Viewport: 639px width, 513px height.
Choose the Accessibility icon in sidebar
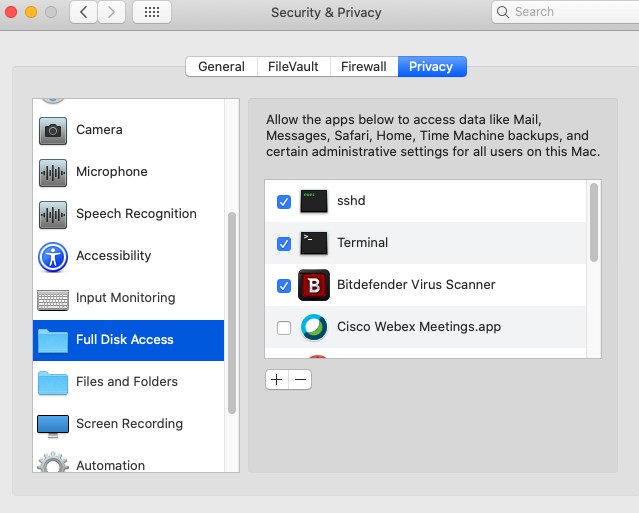(x=53, y=256)
